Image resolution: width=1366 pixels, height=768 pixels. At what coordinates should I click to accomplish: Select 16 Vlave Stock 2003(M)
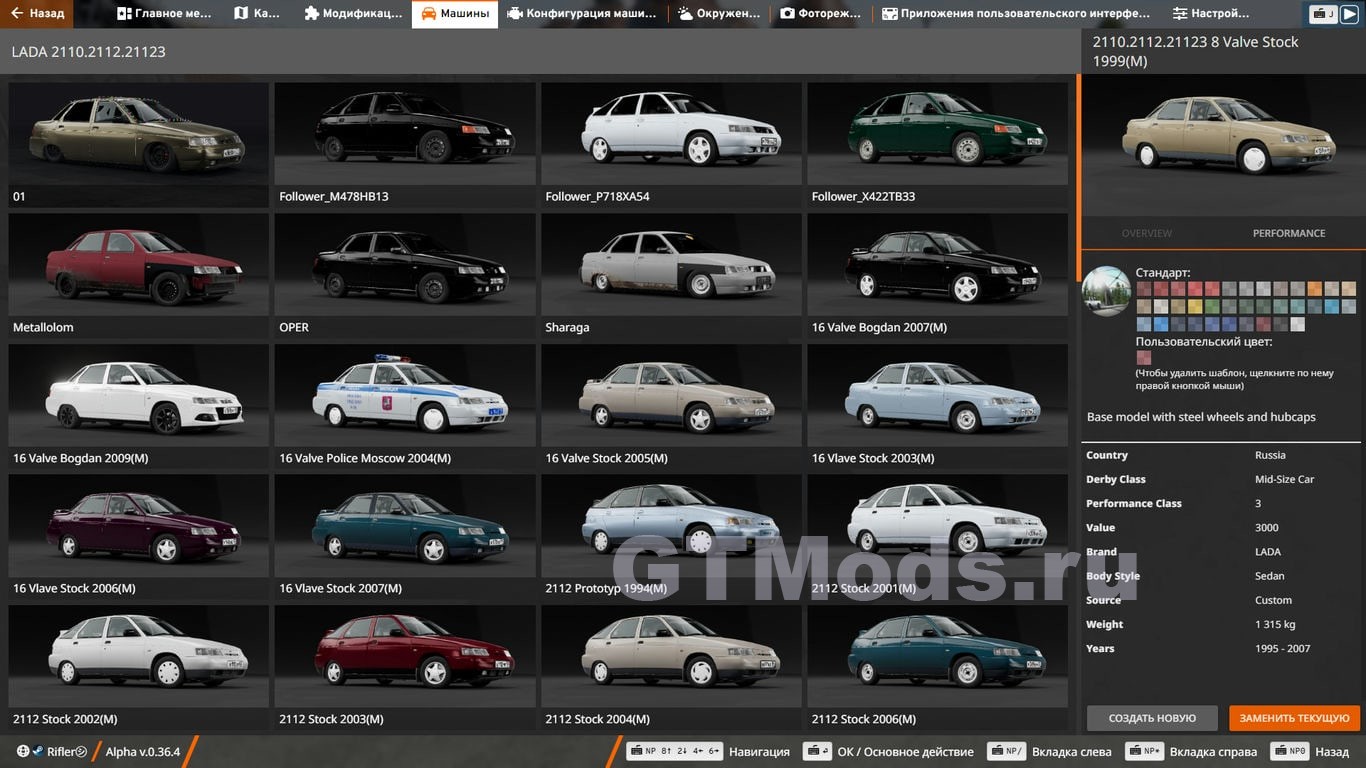pyautogui.click(x=938, y=406)
